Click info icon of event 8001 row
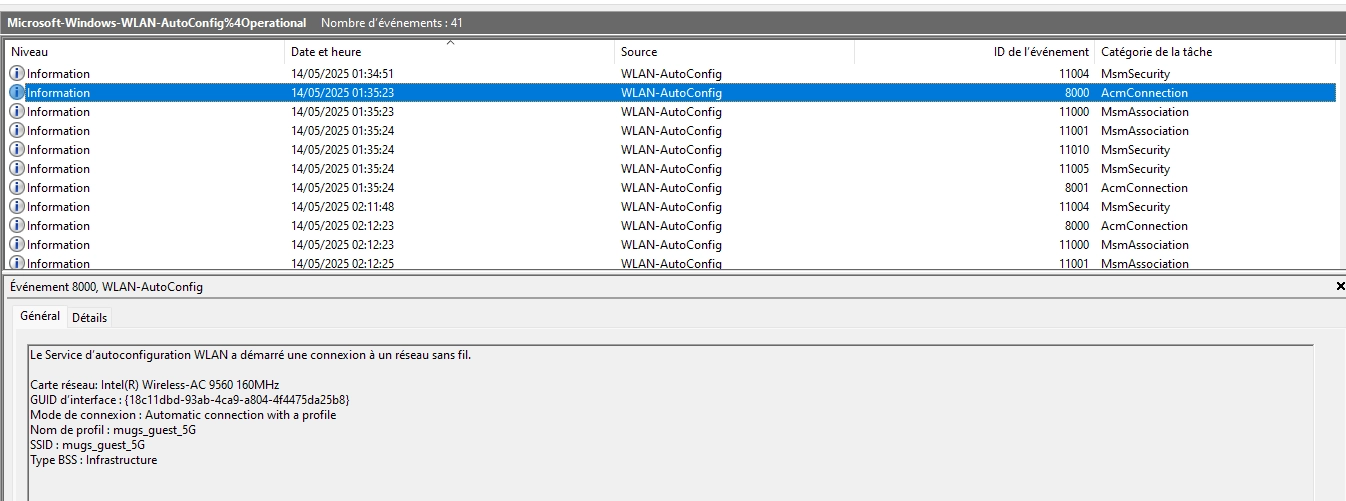The image size is (1346, 501). pos(17,188)
